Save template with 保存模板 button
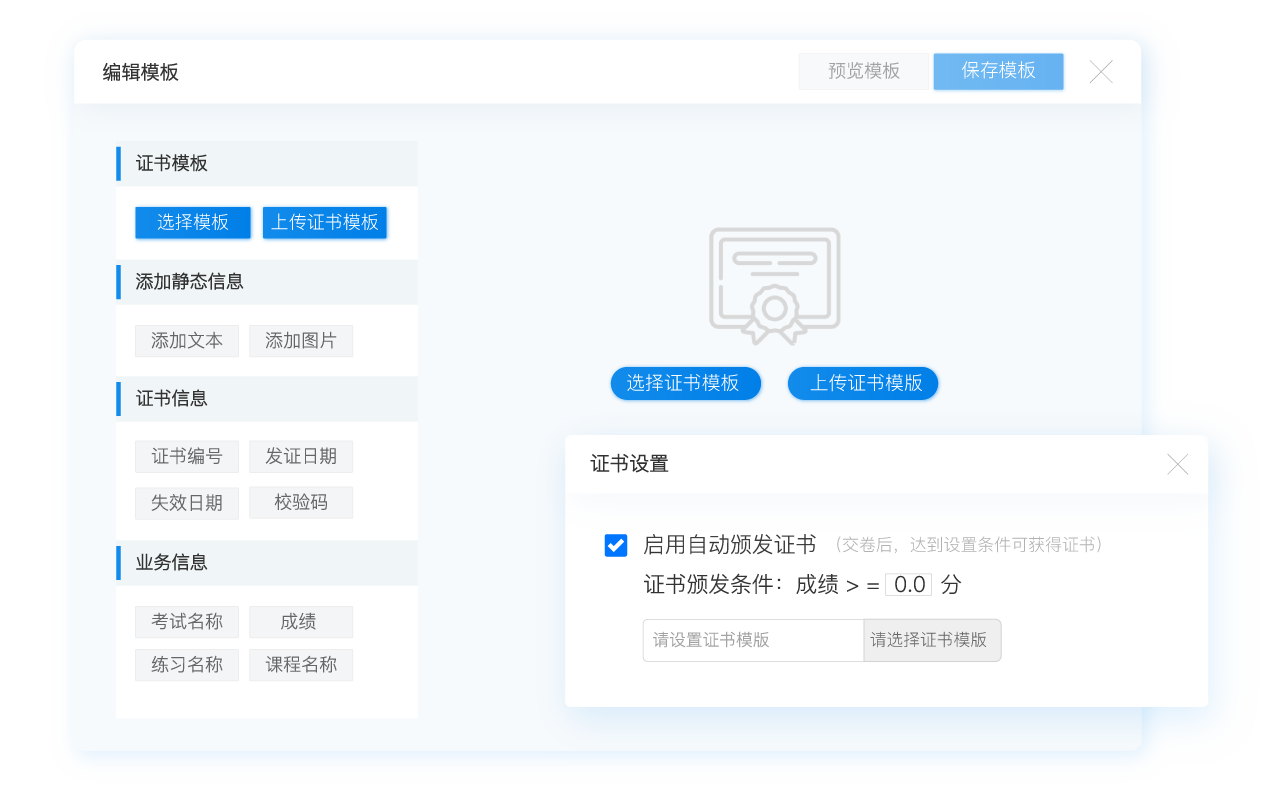Viewport: 1280px width, 790px height. (x=998, y=71)
